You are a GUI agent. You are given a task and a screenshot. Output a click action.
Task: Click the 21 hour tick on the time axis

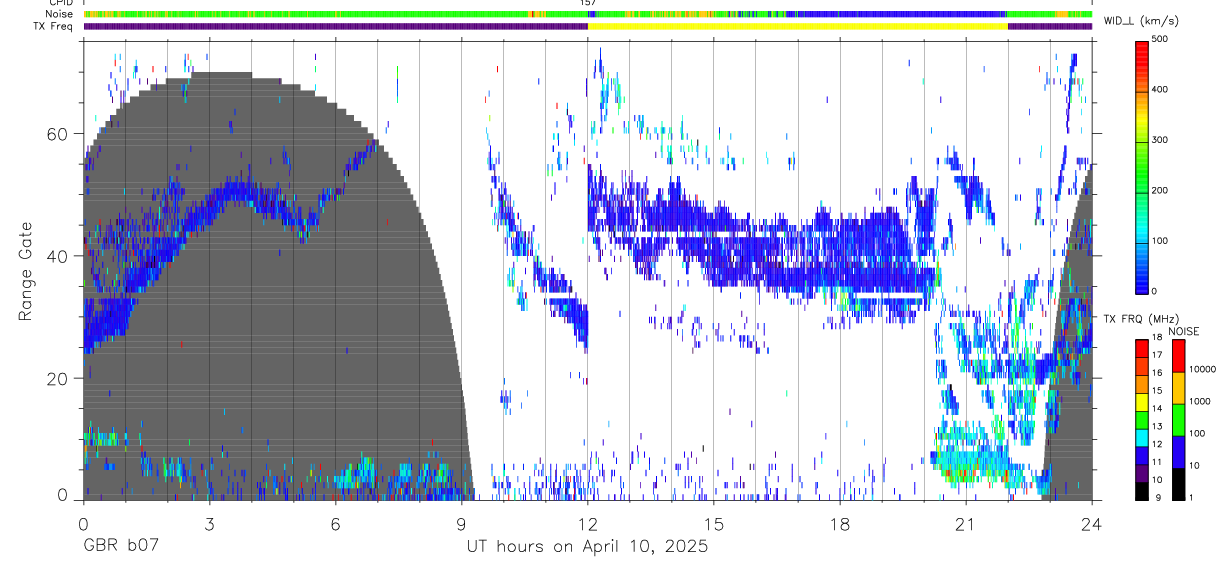pyautogui.click(x=966, y=524)
